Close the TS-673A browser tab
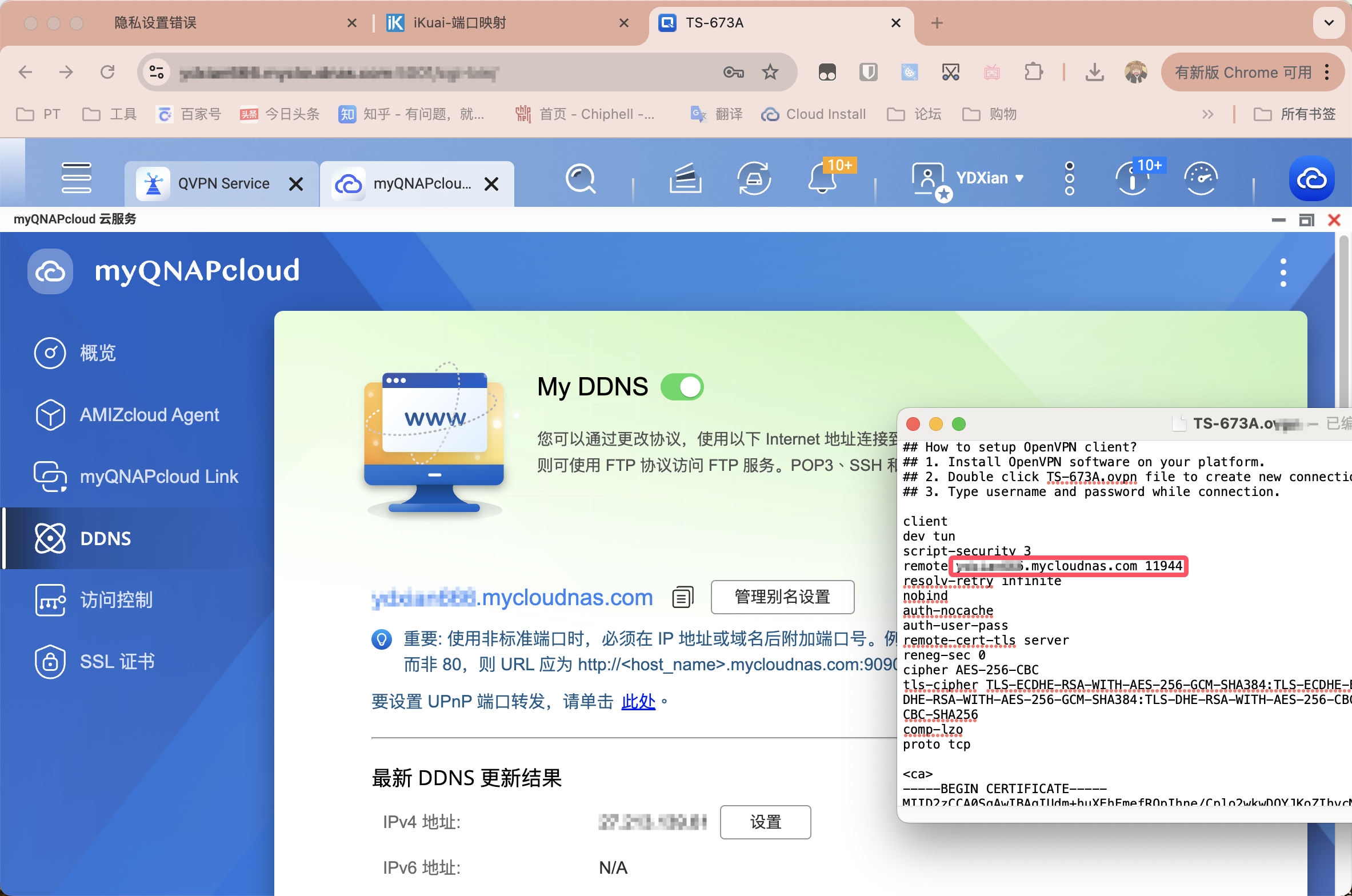 896,23
